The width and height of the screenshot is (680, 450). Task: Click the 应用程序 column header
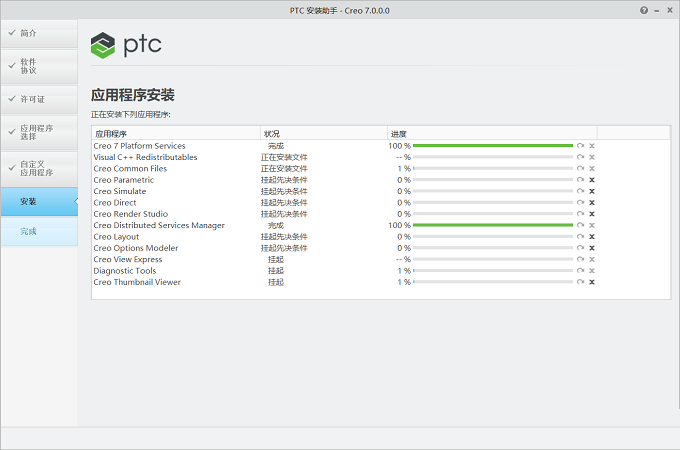pos(176,134)
